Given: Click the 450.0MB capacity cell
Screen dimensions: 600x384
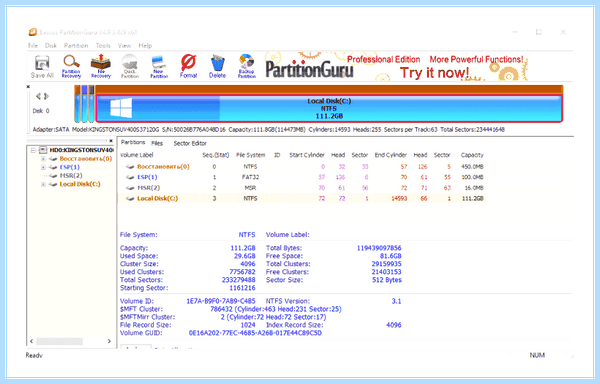Looking at the screenshot, I should 472,167.
